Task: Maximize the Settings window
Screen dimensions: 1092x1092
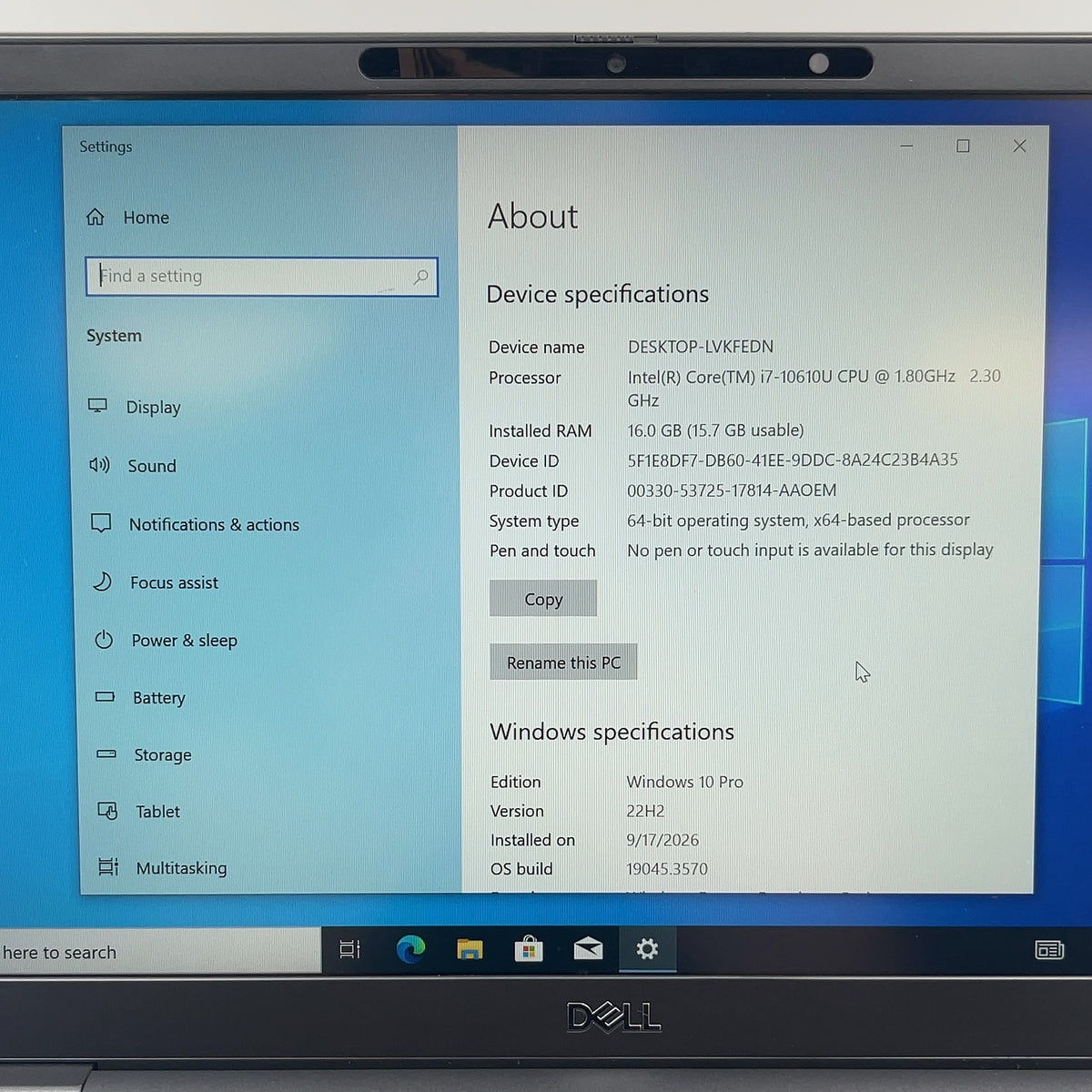Action: [x=963, y=147]
